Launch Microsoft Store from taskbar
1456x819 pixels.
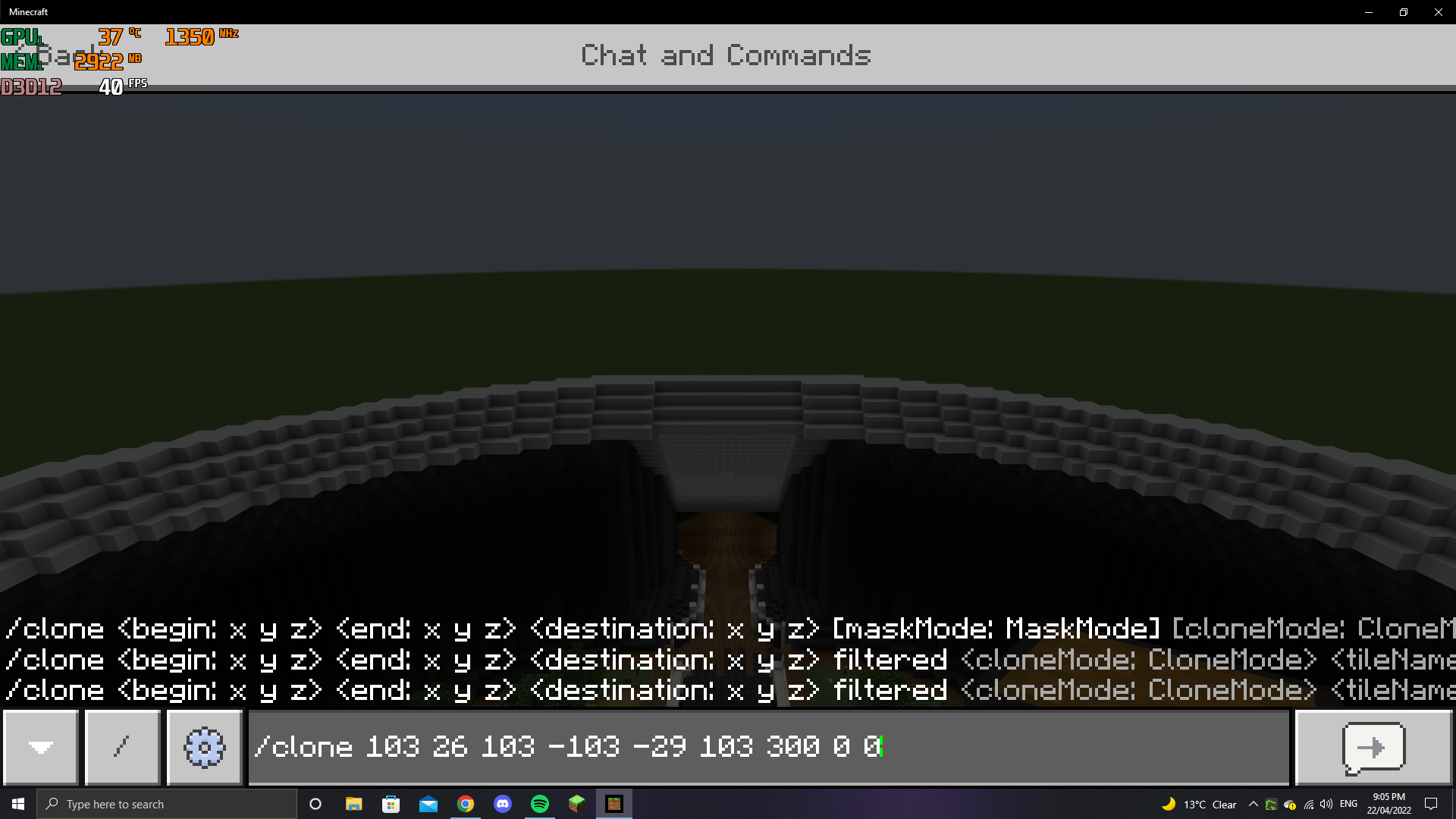(x=391, y=804)
